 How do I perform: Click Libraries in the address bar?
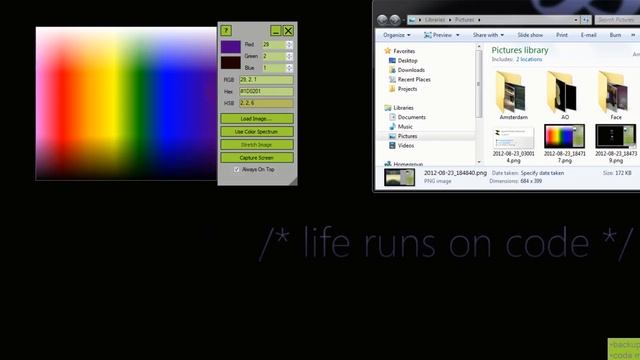[x=435, y=20]
